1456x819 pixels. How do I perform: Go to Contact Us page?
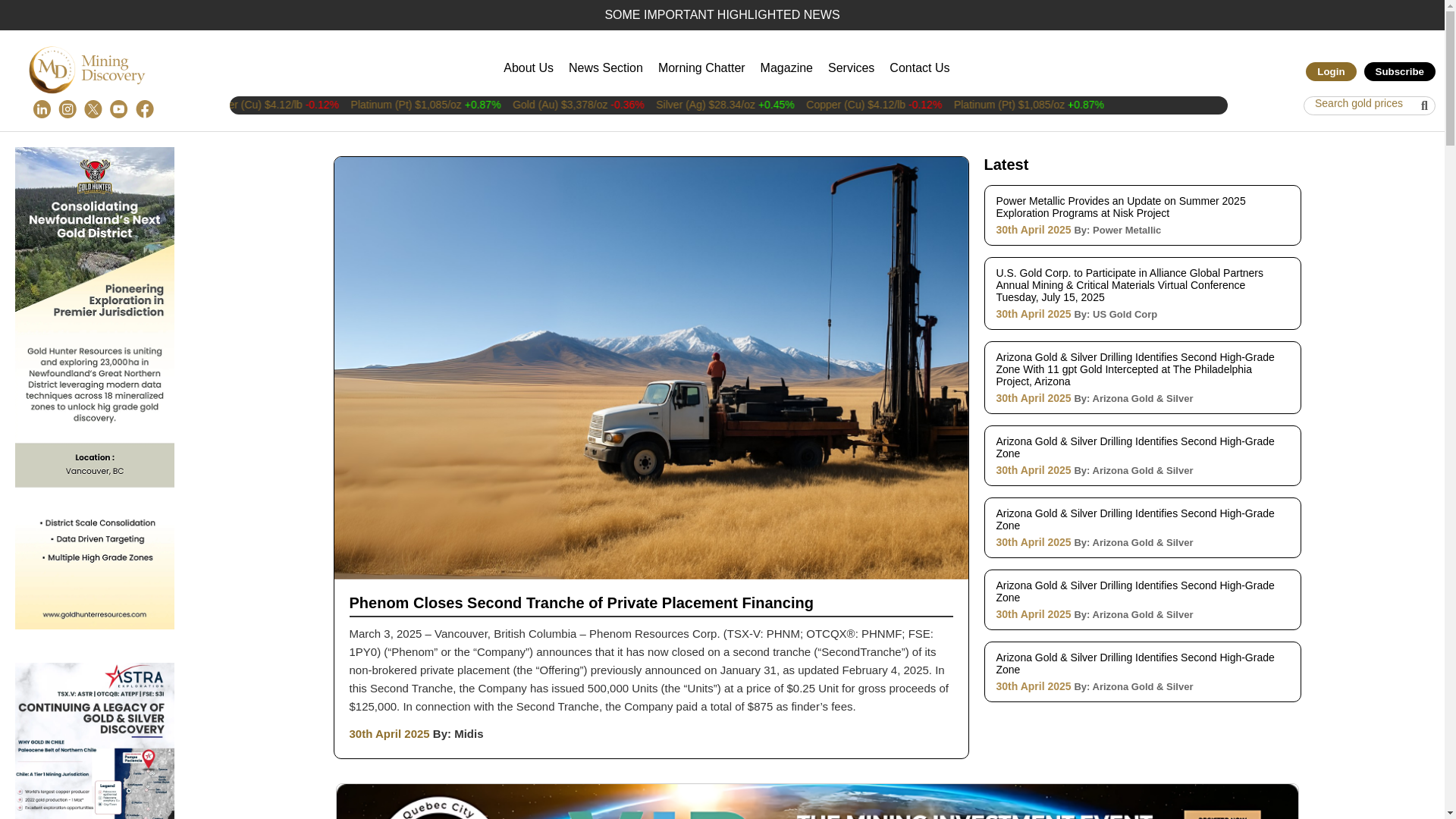[919, 68]
